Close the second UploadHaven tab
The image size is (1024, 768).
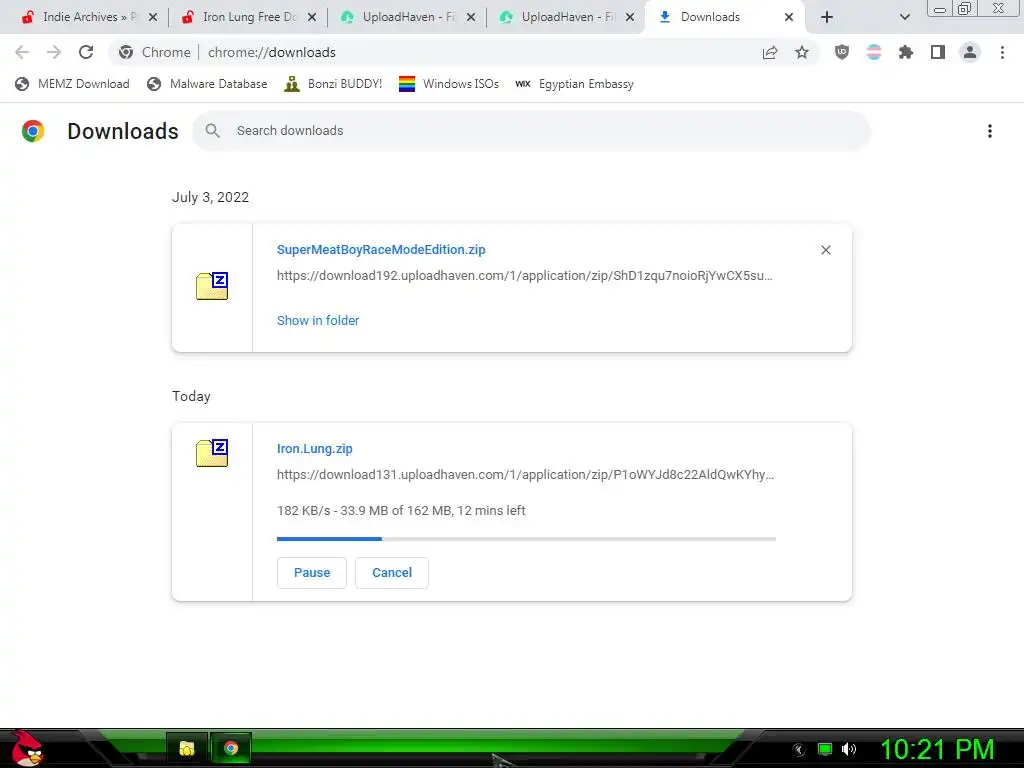tap(630, 17)
